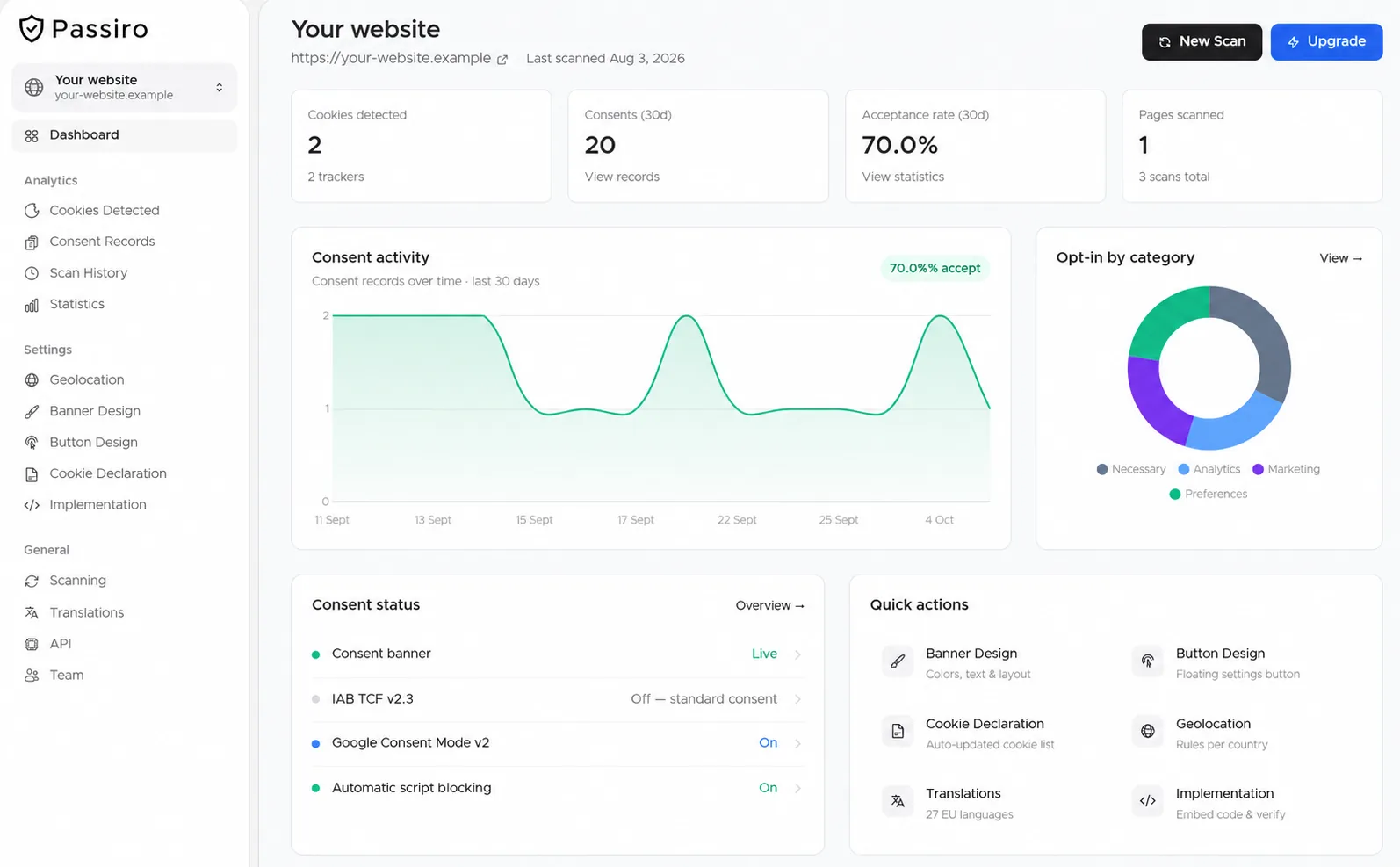Click the Button Design fingerprint icon in sidebar
Image resolution: width=1400 pixels, height=867 pixels.
click(32, 443)
